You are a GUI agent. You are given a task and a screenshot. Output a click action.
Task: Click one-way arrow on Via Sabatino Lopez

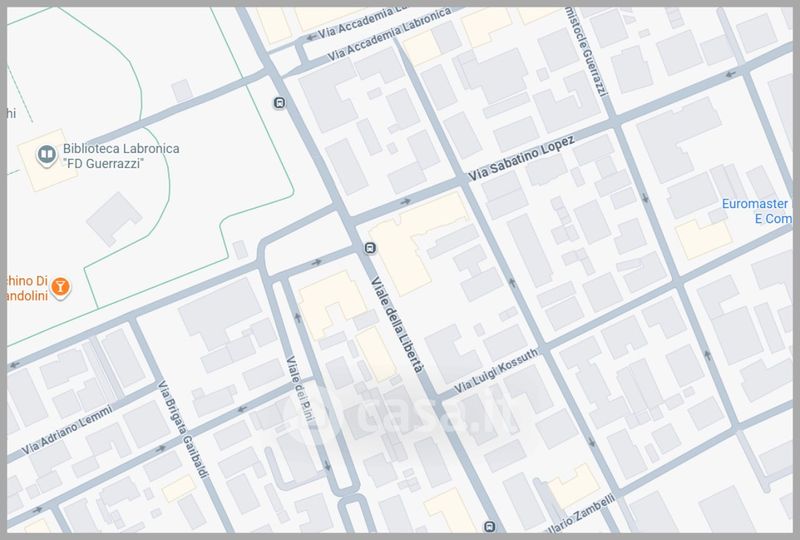(406, 201)
